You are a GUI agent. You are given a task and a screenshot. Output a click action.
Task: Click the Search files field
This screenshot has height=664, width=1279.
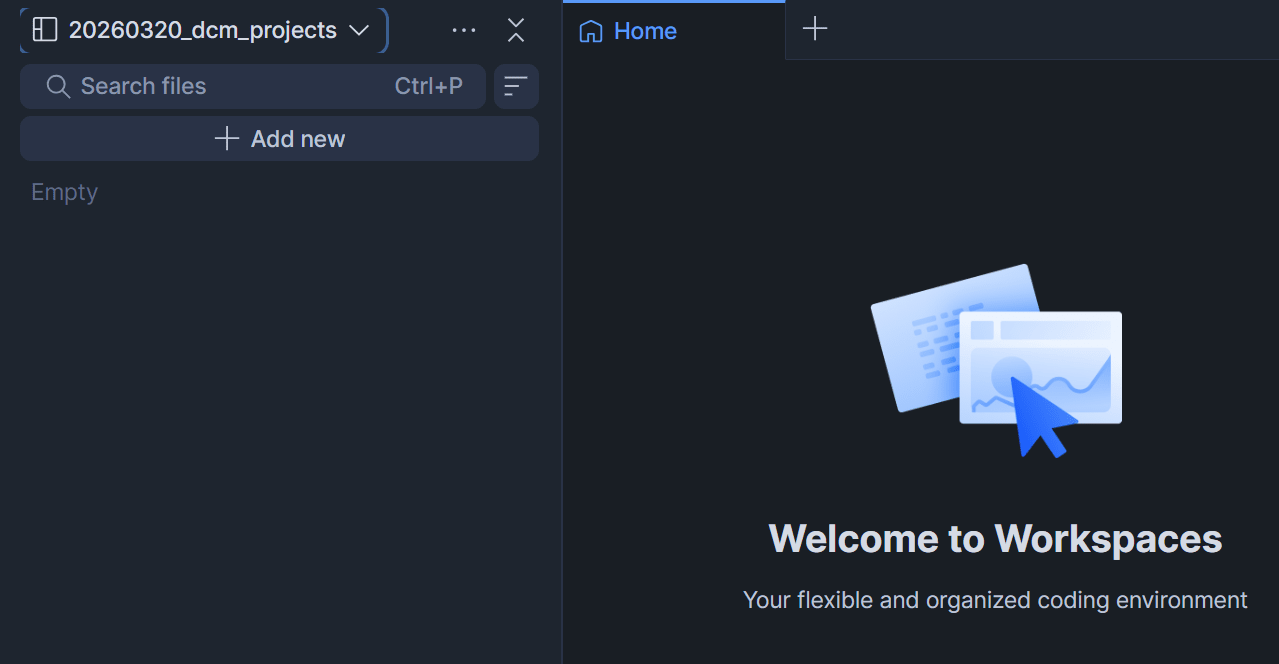point(253,86)
